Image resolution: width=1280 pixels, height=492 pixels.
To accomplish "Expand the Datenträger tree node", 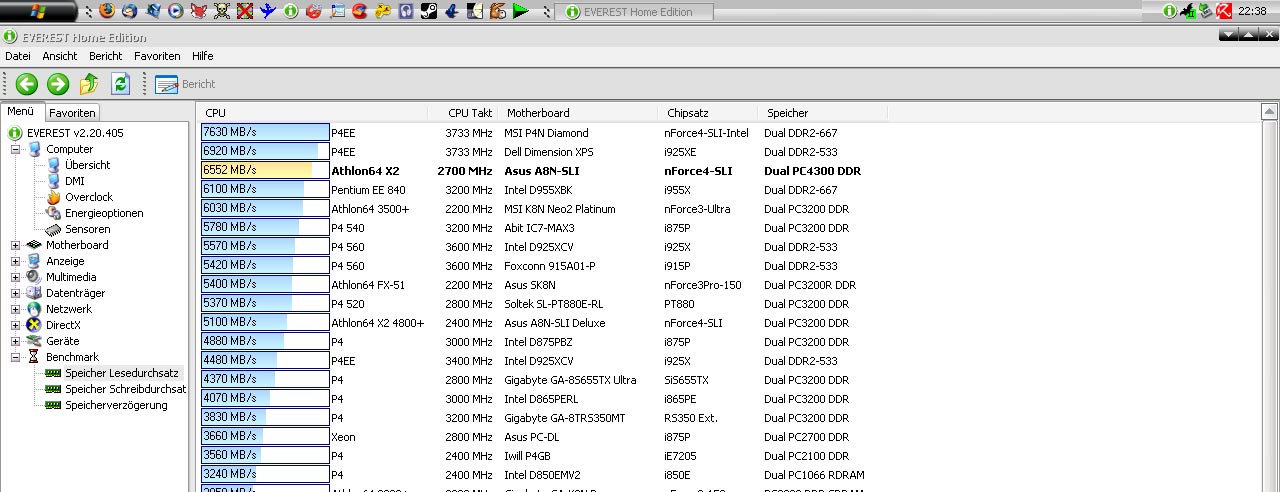I will [16, 293].
